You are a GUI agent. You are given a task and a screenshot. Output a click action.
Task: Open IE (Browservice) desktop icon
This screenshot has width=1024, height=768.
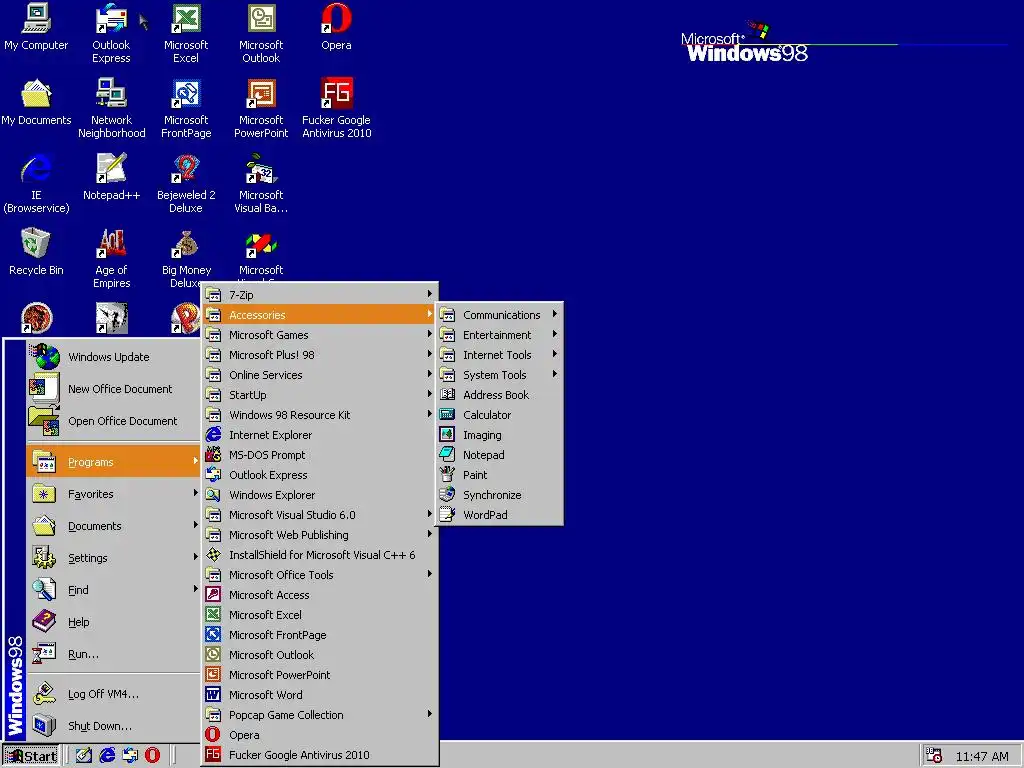coord(36,184)
